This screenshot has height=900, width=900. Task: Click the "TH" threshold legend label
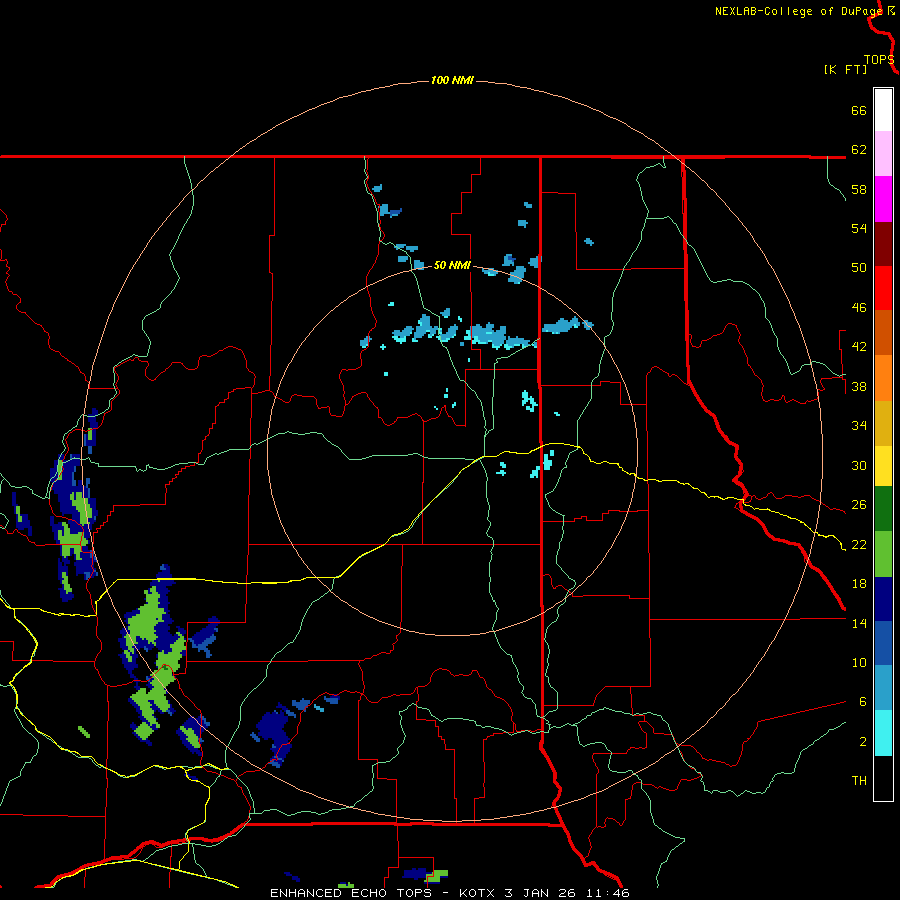(859, 781)
